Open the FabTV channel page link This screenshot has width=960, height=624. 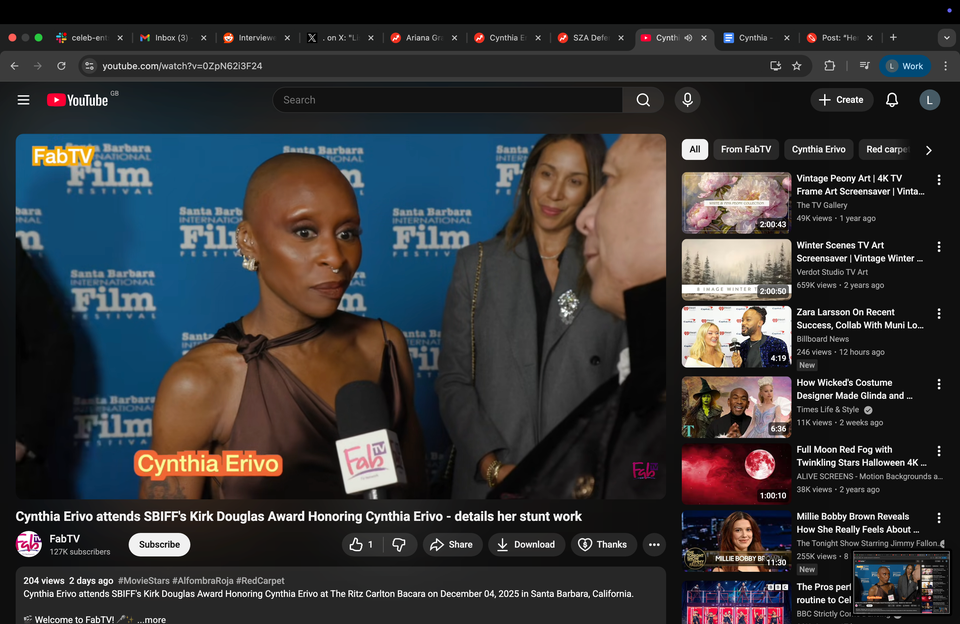(x=62, y=538)
